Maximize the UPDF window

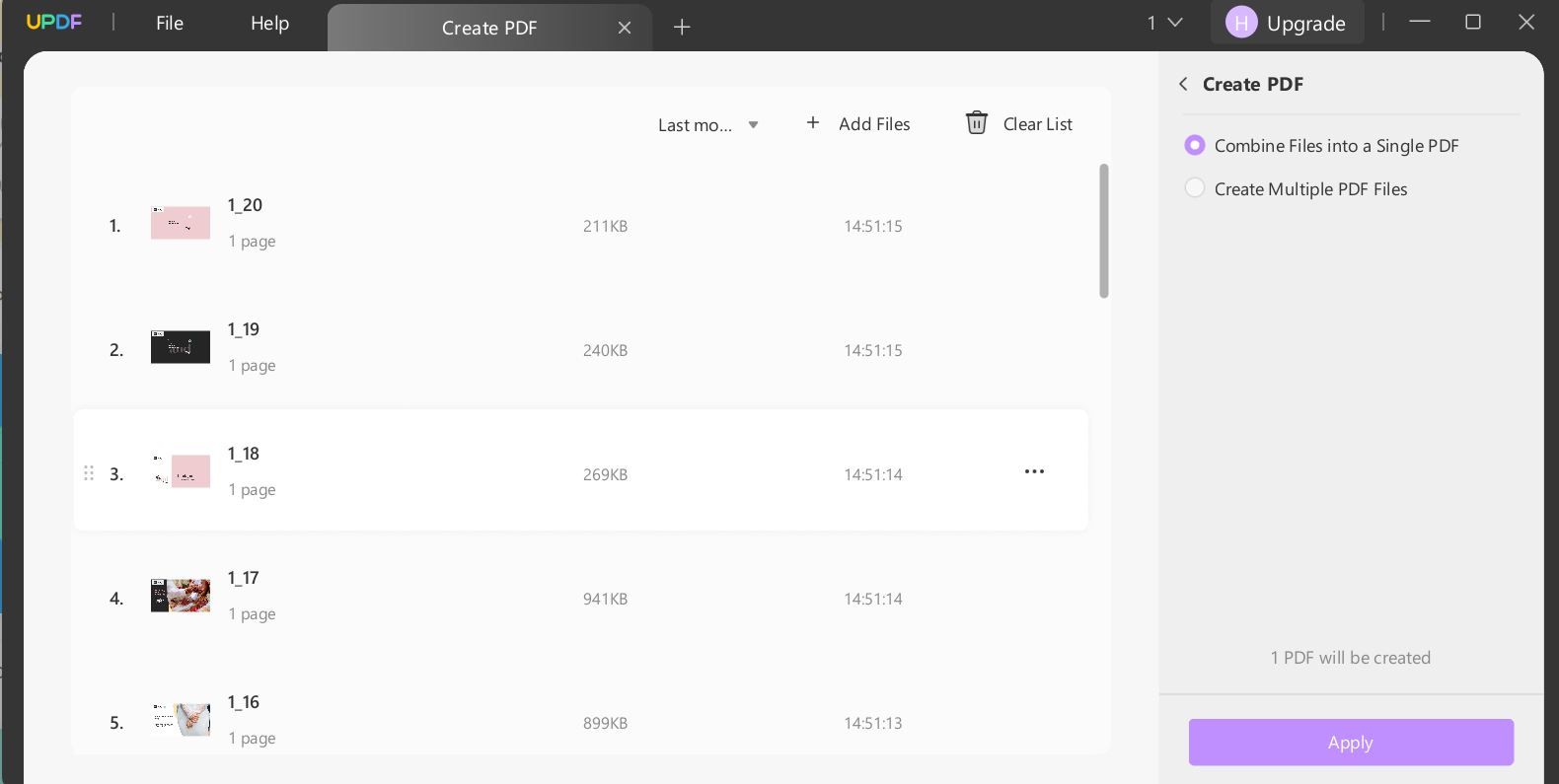point(1473,22)
